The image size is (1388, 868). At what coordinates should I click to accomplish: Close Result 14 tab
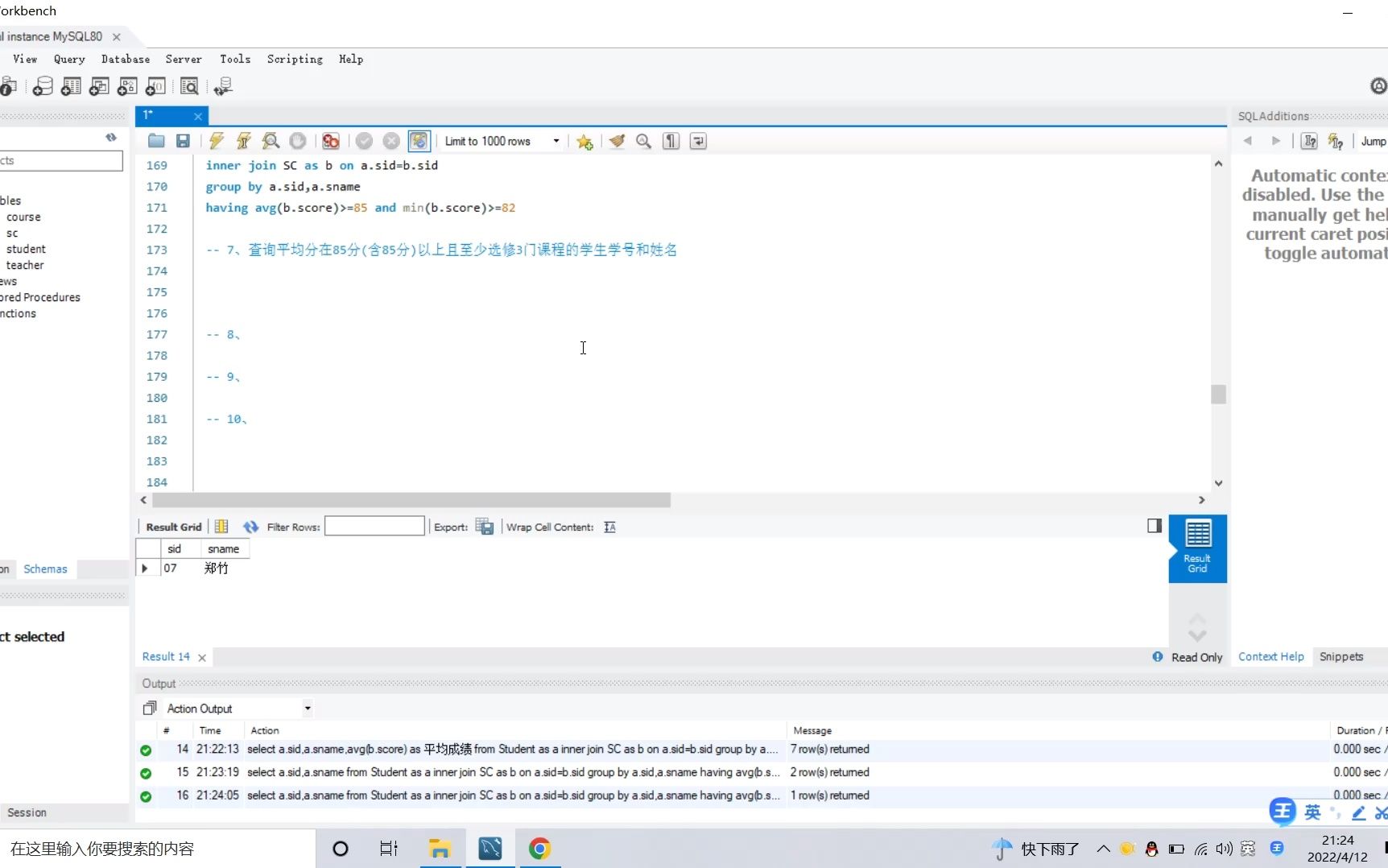(202, 658)
